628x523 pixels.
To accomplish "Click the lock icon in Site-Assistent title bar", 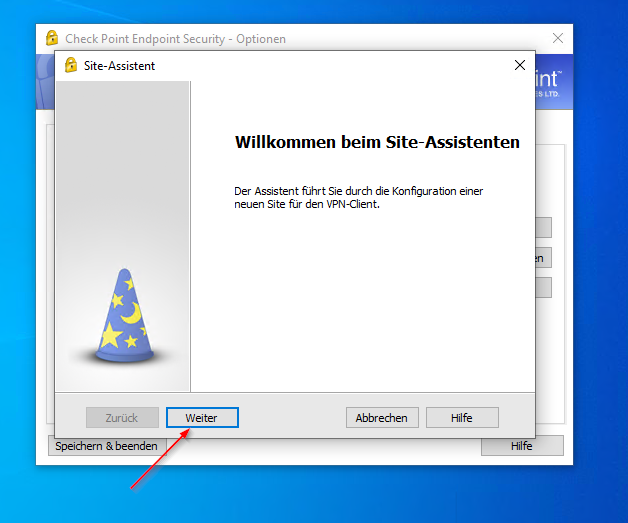I will point(71,66).
